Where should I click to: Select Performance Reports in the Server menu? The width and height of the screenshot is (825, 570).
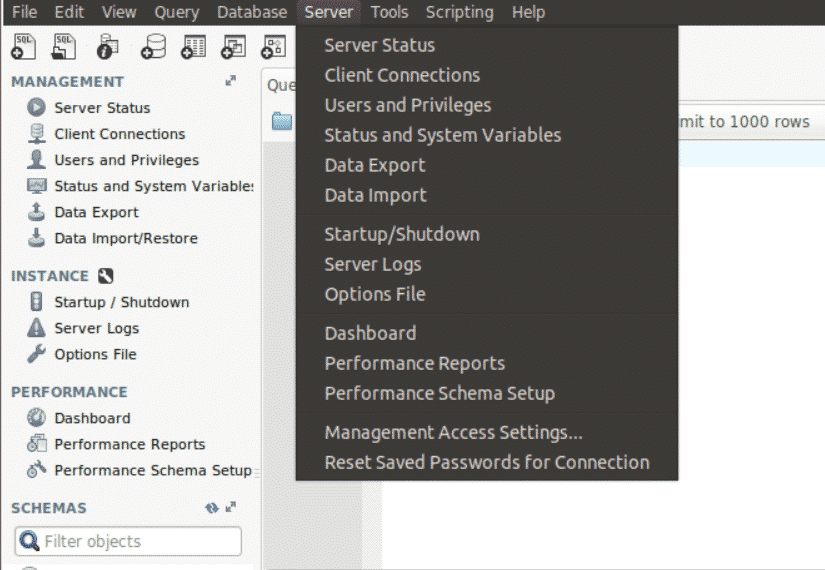pos(414,363)
